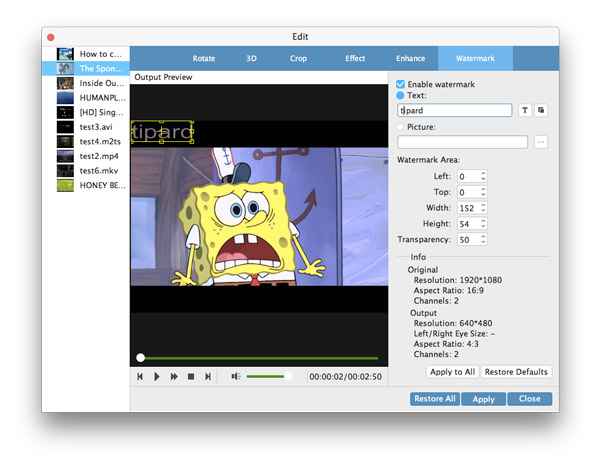Click the fast forward button

(x=174, y=376)
